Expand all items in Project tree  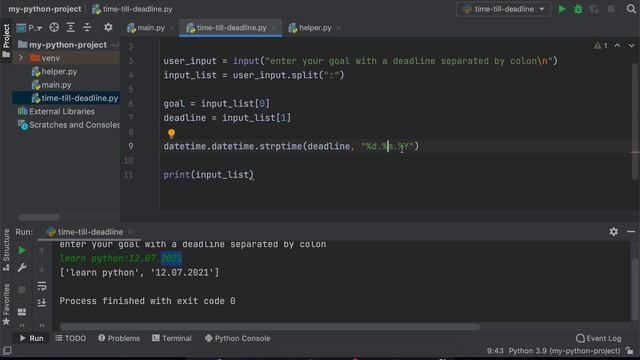pyautogui.click(x=70, y=27)
